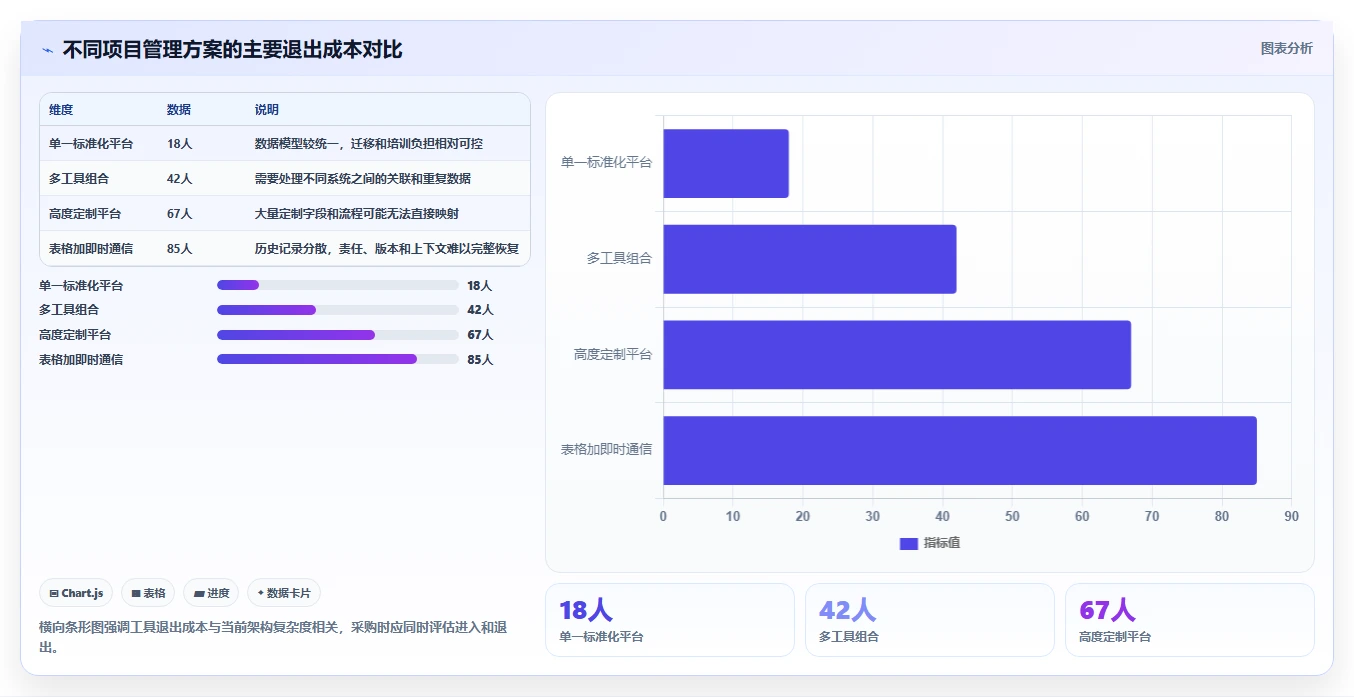The height and width of the screenshot is (697, 1354).
Task: Click the 维度 column header
Action: pyautogui.click(x=61, y=110)
